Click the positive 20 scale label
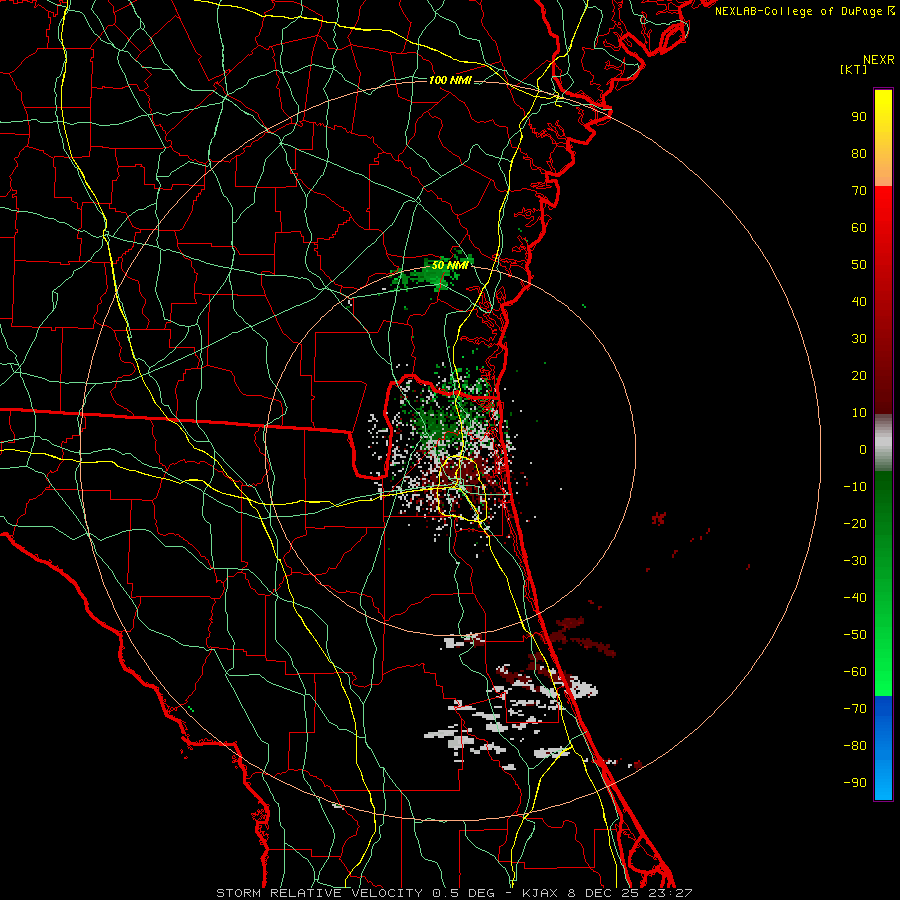Viewport: 900px width, 900px height. point(859,375)
